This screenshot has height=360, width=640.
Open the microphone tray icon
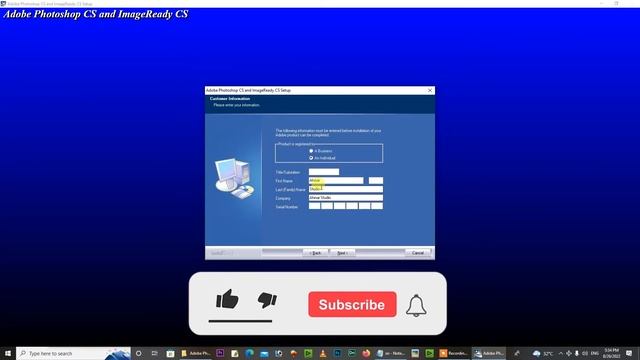[x=577, y=353]
